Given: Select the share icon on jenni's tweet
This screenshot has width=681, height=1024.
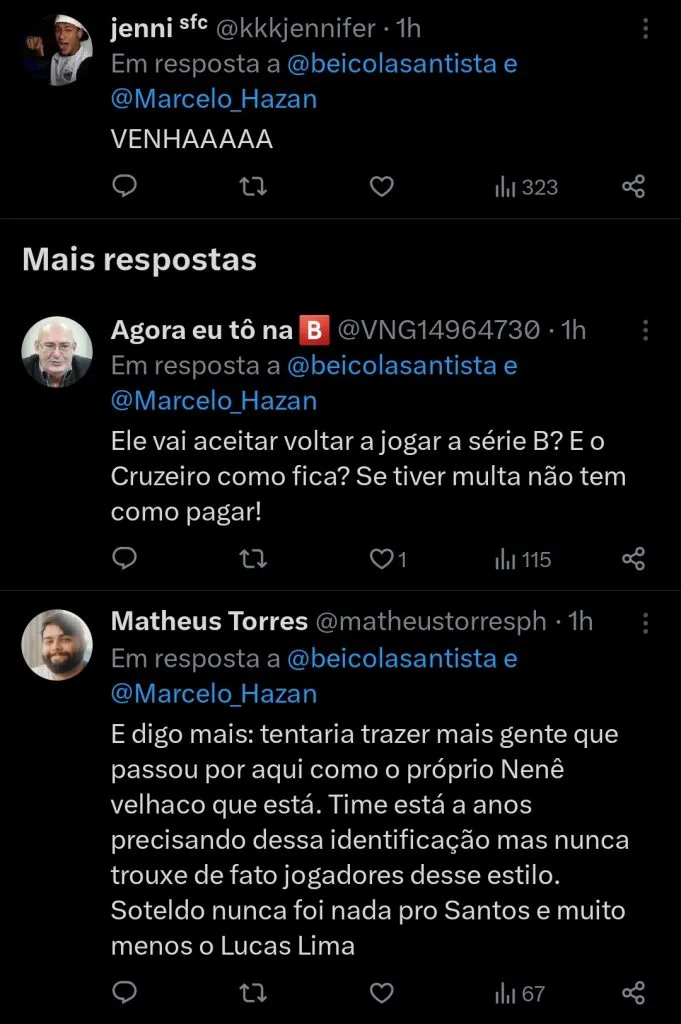Looking at the screenshot, I should click(x=632, y=186).
